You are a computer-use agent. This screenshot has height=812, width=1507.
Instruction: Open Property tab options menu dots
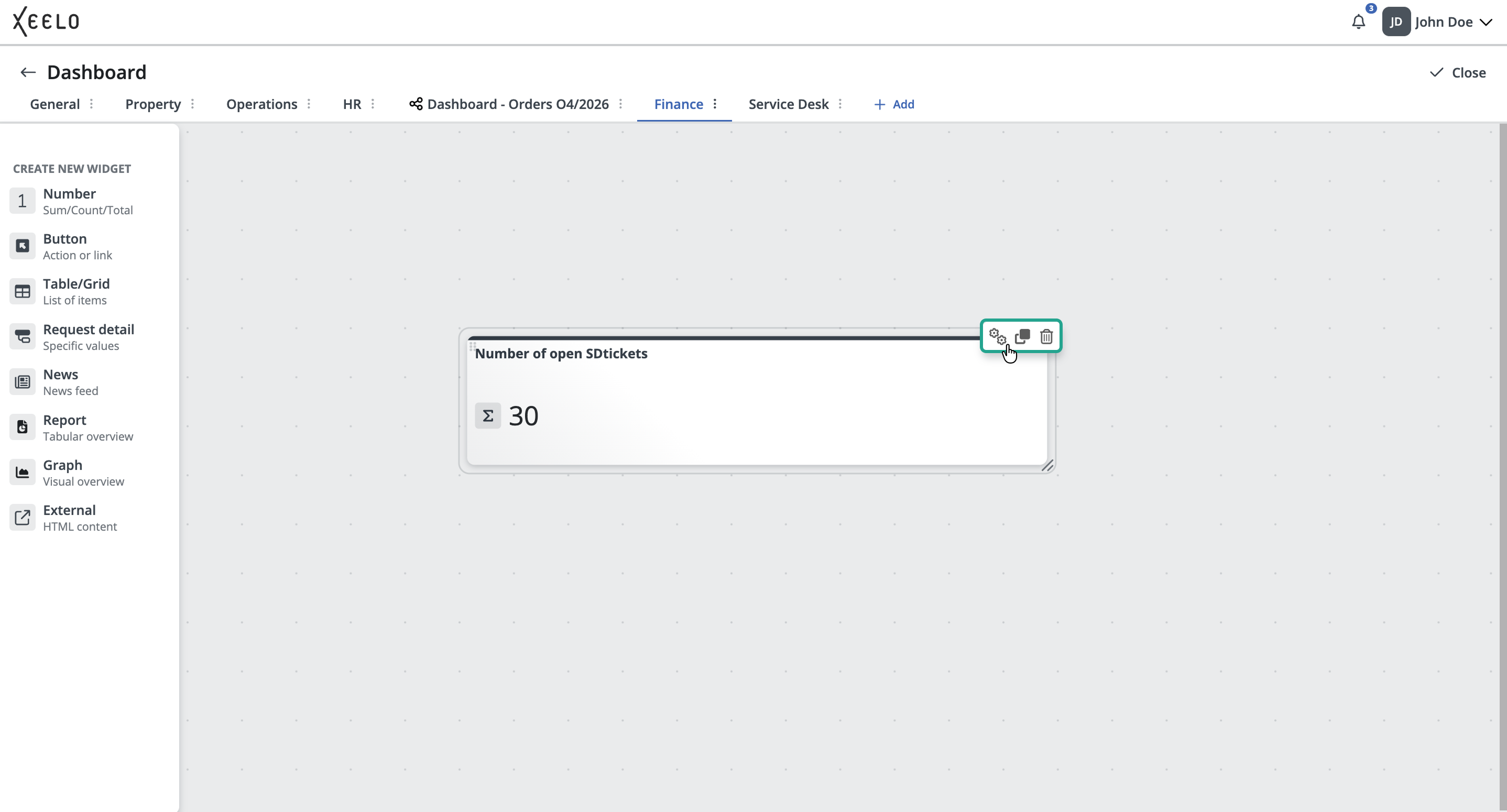[192, 104]
